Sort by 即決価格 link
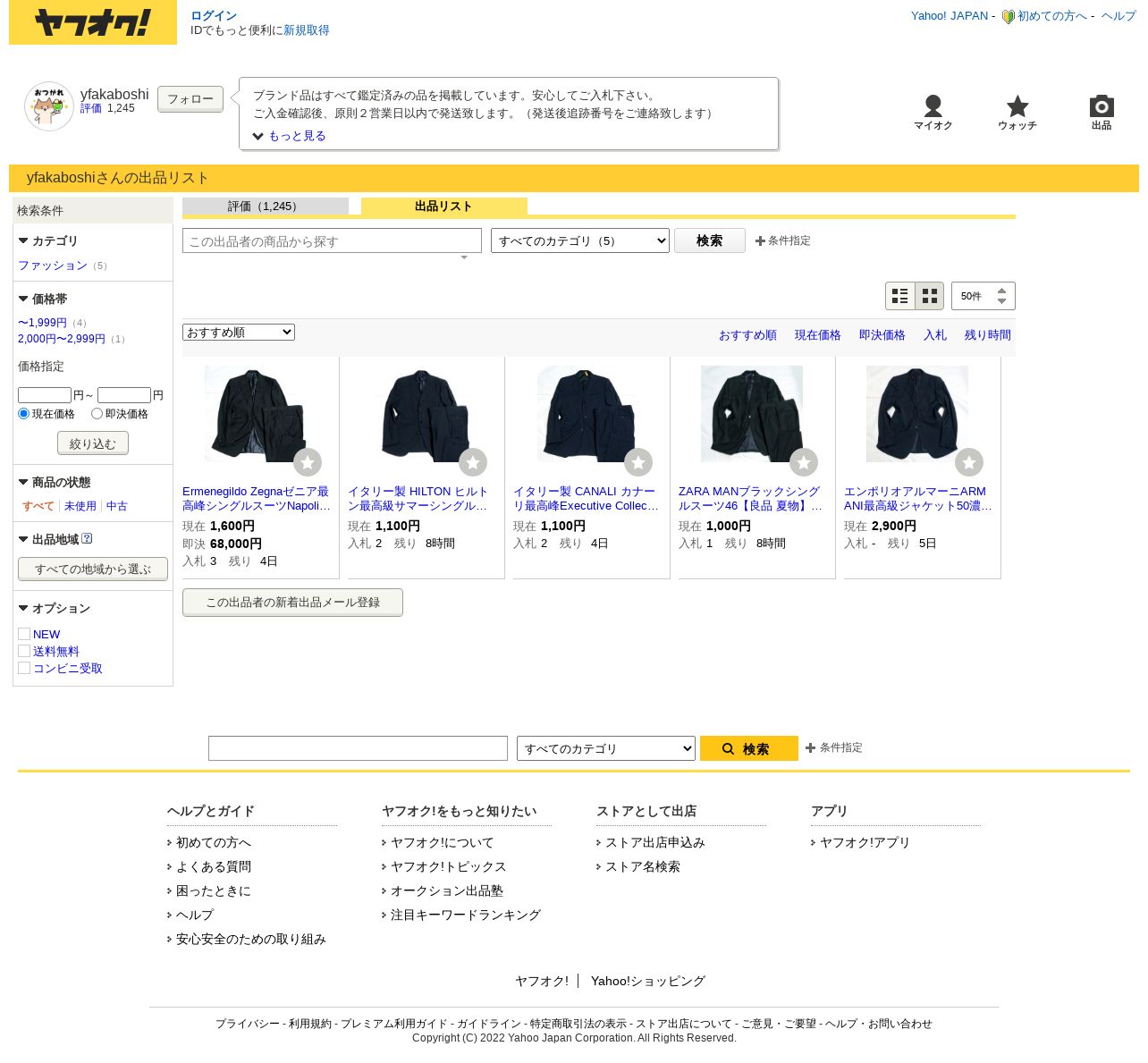The image size is (1148, 1063). pyautogui.click(x=882, y=335)
